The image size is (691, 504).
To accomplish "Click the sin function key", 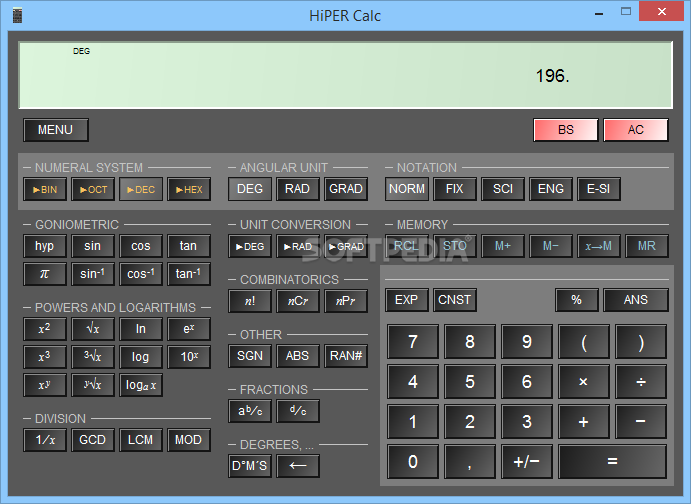I will click(x=93, y=246).
